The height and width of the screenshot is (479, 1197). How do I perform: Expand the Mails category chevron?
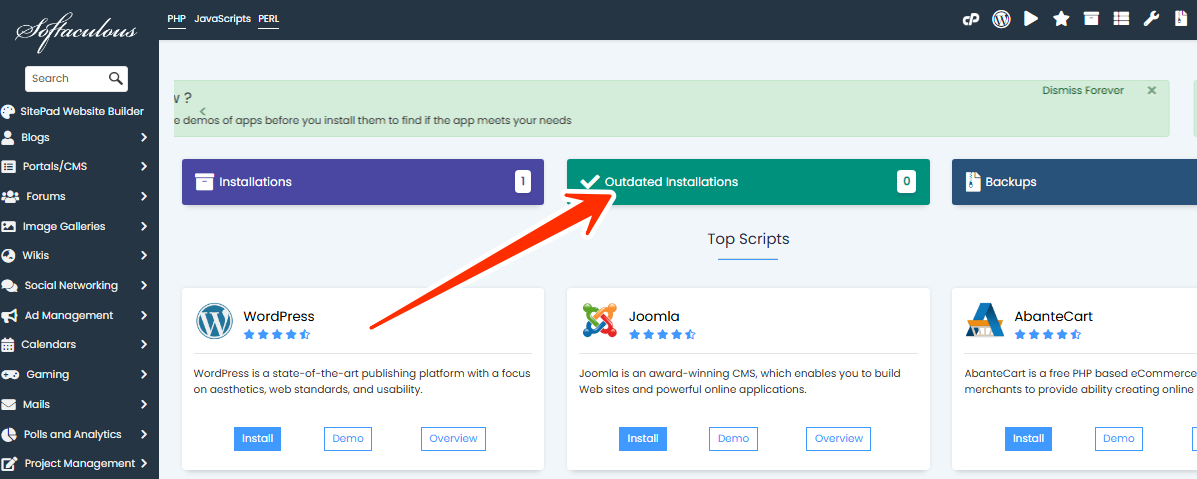[144, 404]
